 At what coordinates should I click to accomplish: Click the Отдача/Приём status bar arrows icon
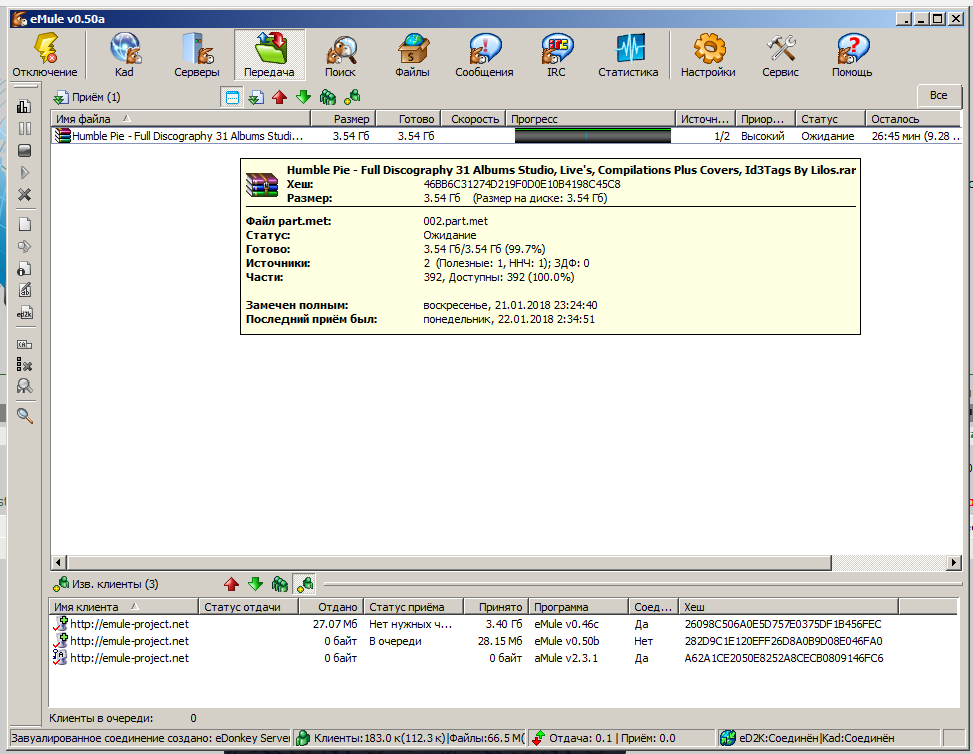pyautogui.click(x=539, y=738)
